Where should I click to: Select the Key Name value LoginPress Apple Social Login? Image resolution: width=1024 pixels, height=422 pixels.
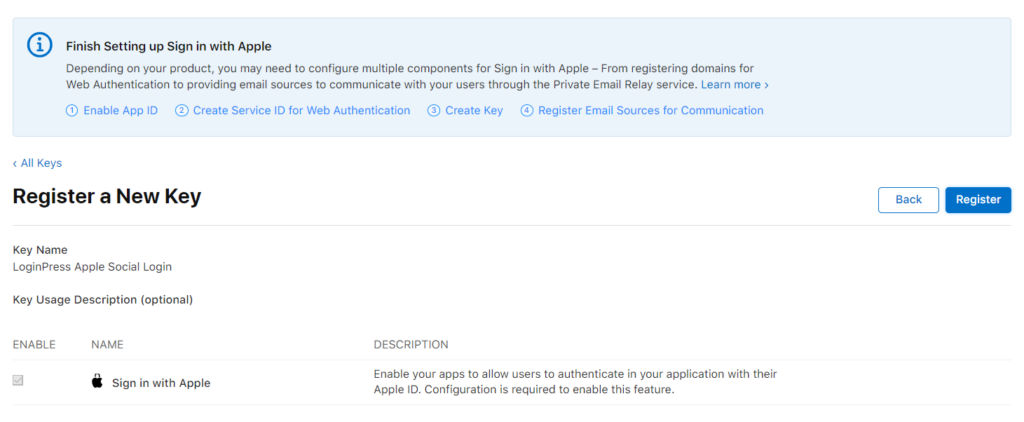click(93, 267)
